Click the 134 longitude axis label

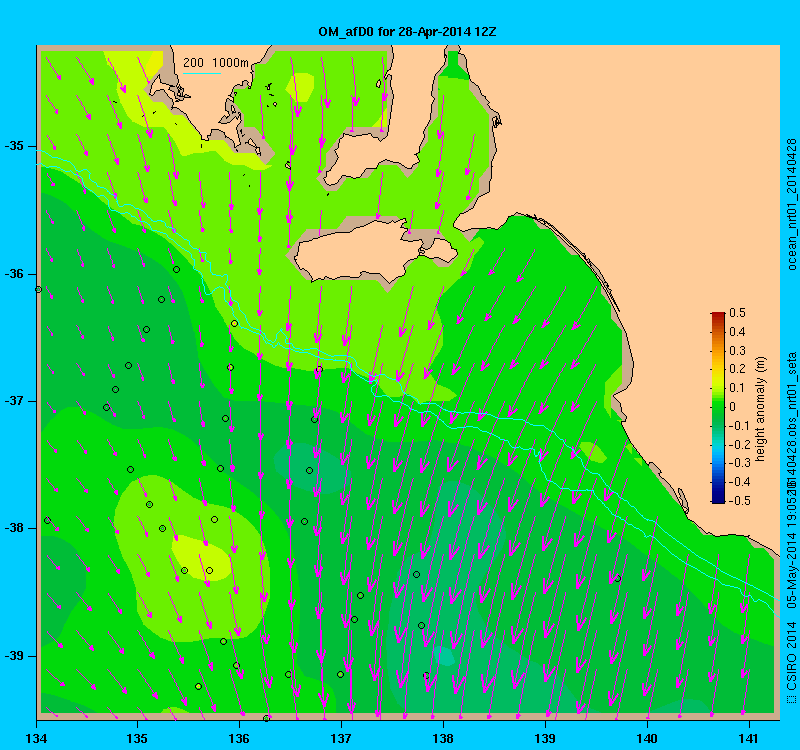(x=36, y=738)
